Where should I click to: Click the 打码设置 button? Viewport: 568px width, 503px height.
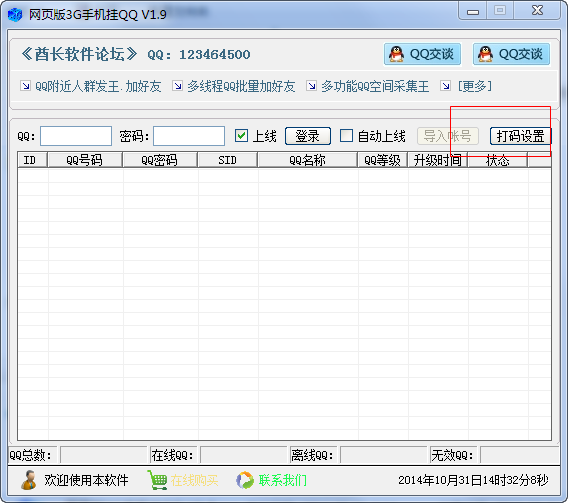tap(520, 136)
